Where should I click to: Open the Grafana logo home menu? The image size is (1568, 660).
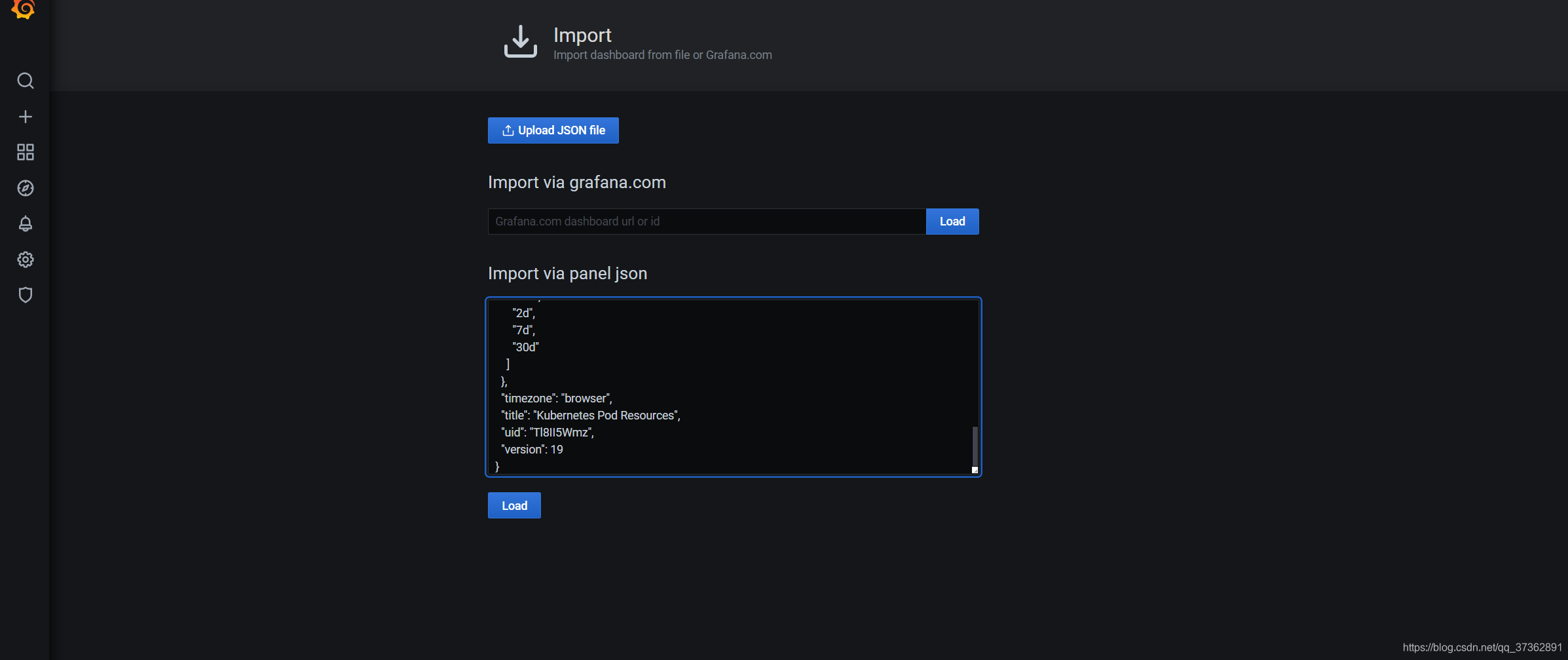coord(24,9)
